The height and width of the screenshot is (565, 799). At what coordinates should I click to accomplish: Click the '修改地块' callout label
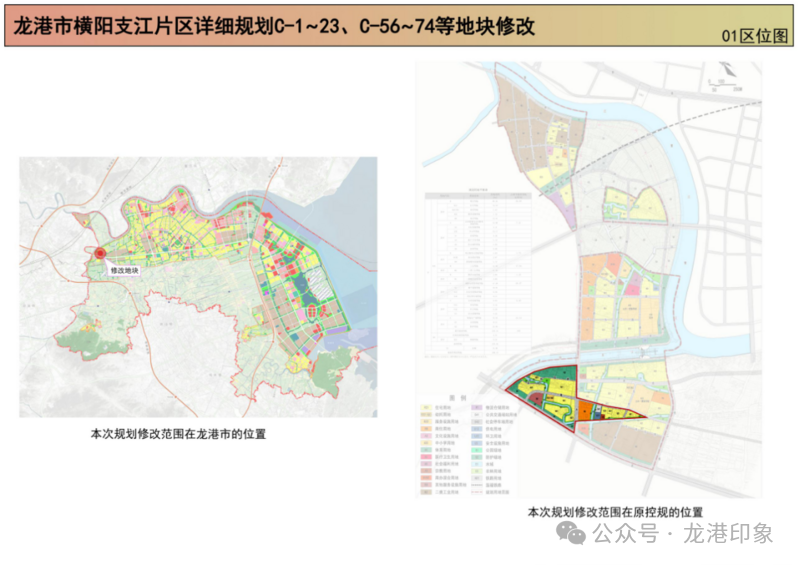[125, 271]
